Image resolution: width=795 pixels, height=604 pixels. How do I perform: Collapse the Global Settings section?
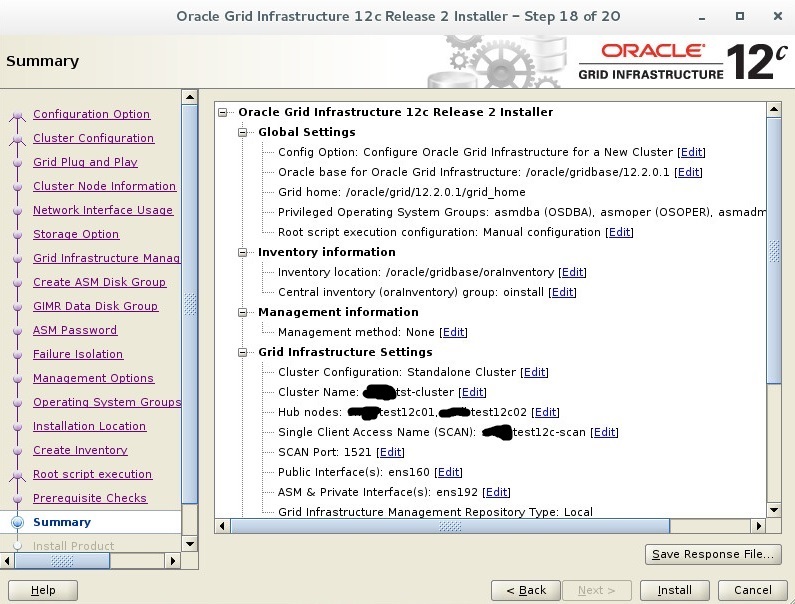click(243, 132)
